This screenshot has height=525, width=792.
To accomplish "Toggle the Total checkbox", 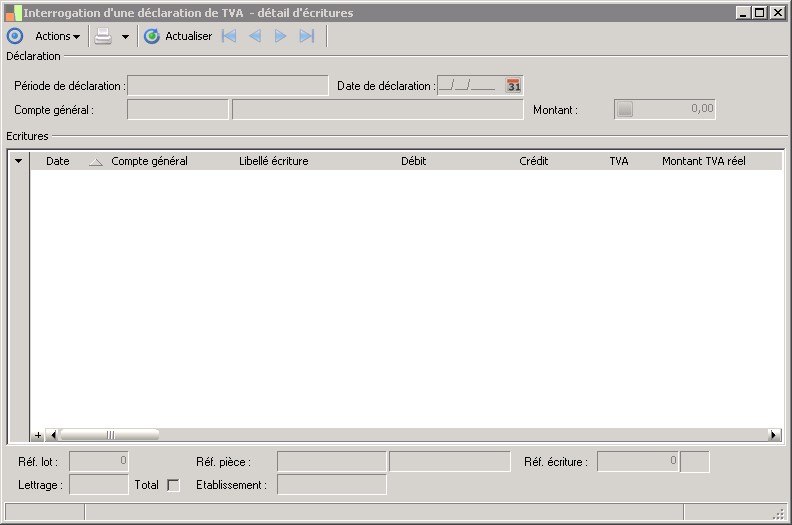I will [173, 485].
